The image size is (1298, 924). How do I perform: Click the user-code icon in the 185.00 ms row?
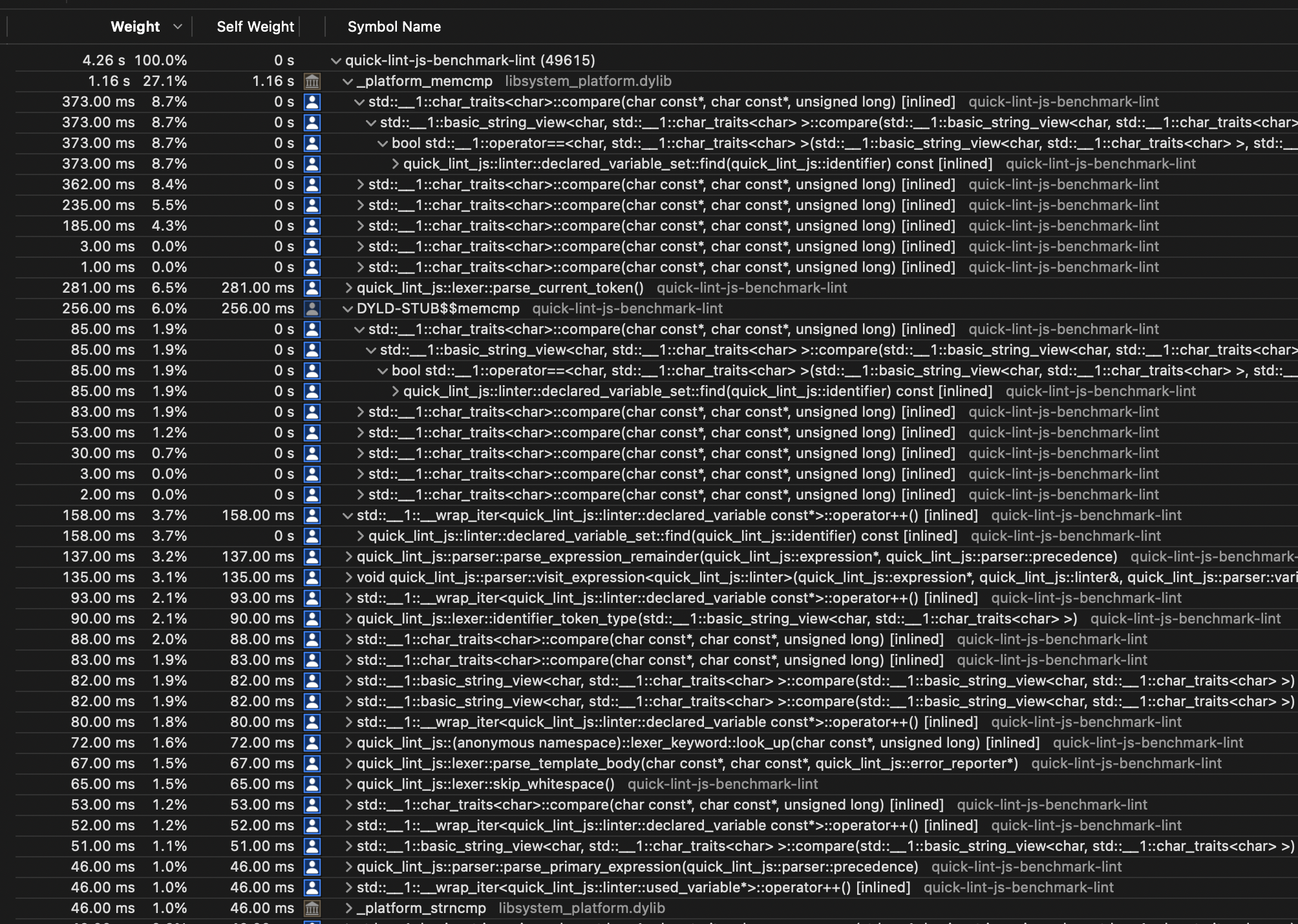[312, 226]
